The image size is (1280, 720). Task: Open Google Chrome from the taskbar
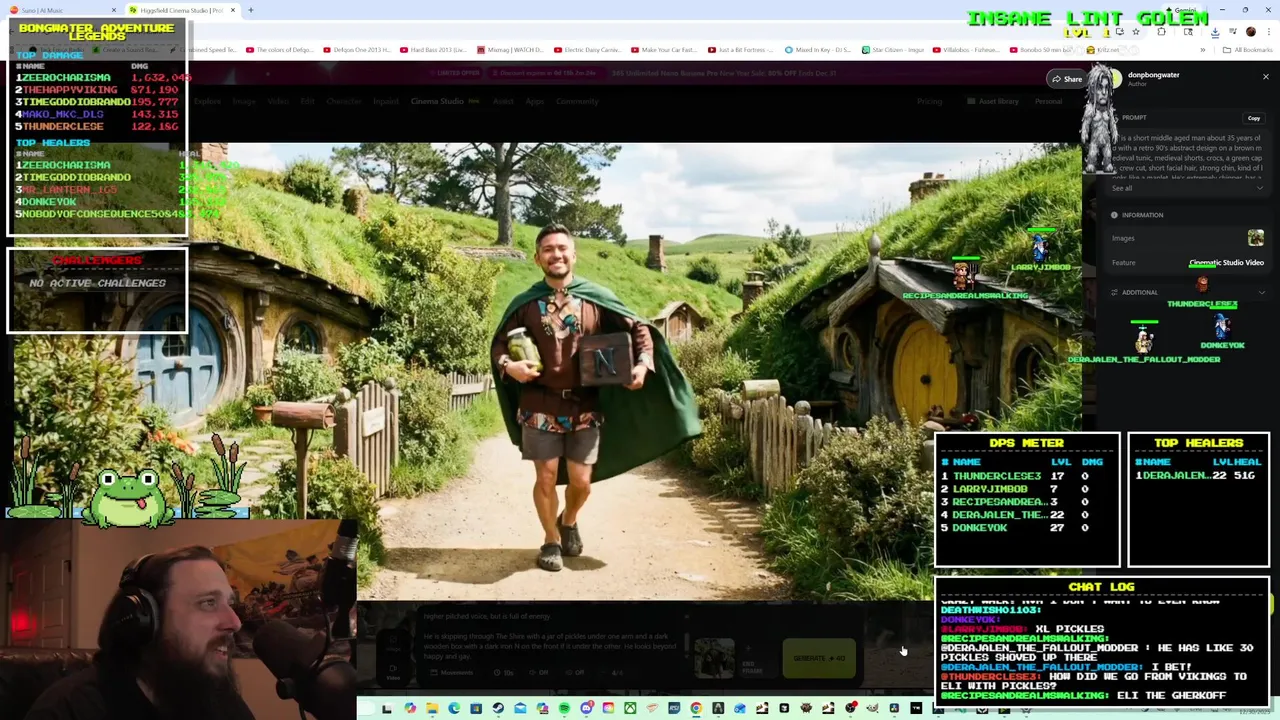tap(696, 709)
